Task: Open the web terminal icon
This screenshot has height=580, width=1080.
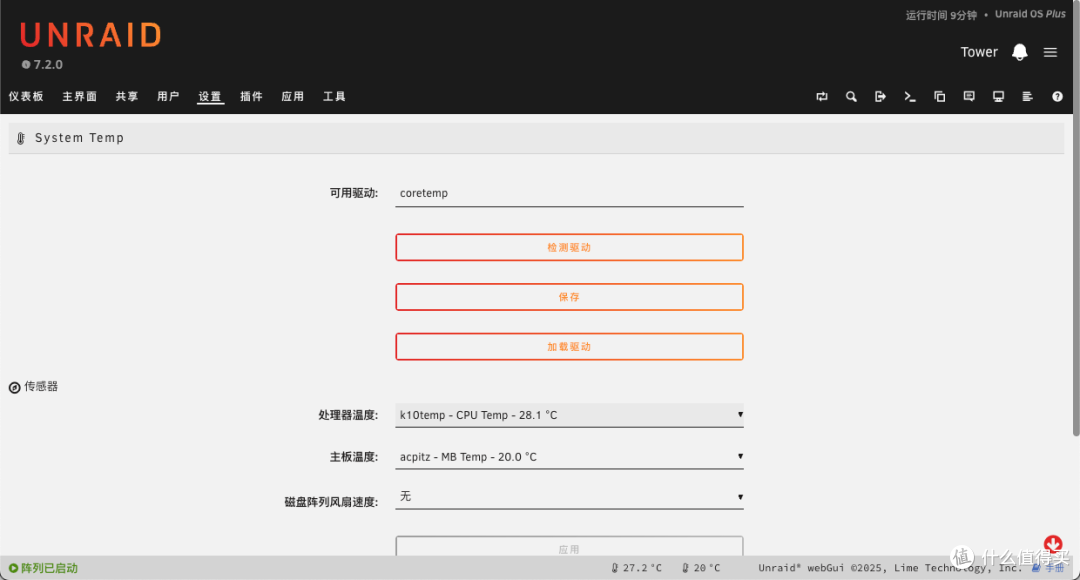Action: click(910, 96)
